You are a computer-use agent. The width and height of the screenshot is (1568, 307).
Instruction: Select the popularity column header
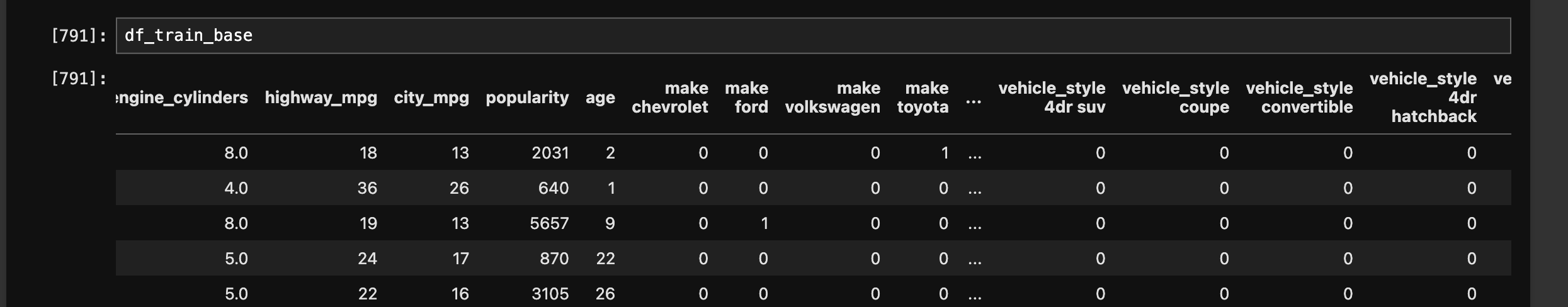tap(527, 98)
